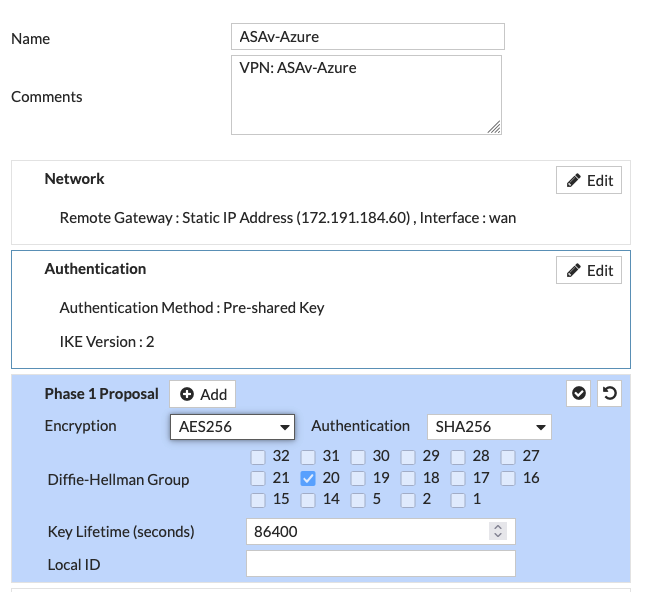Click the Local ID input field
This screenshot has width=652, height=592.
[380, 564]
